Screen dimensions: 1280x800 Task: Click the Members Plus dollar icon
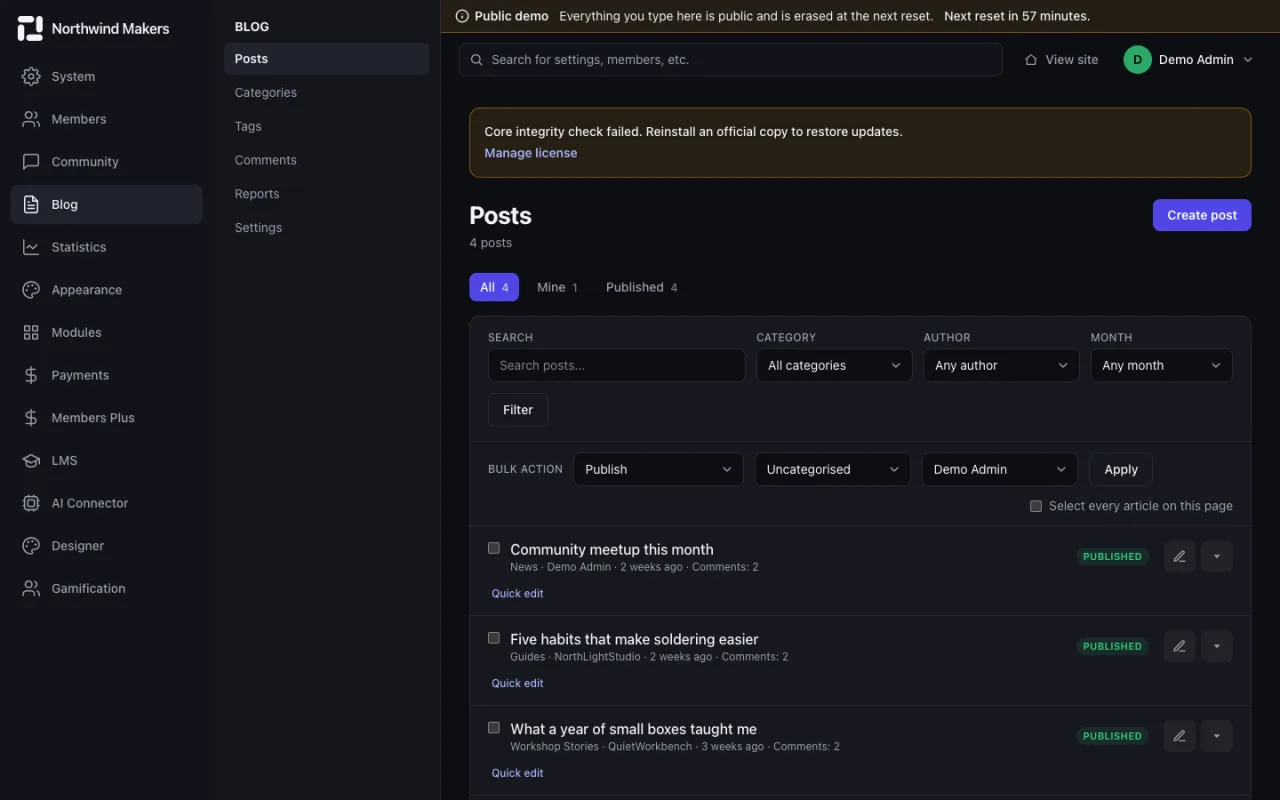pos(31,418)
